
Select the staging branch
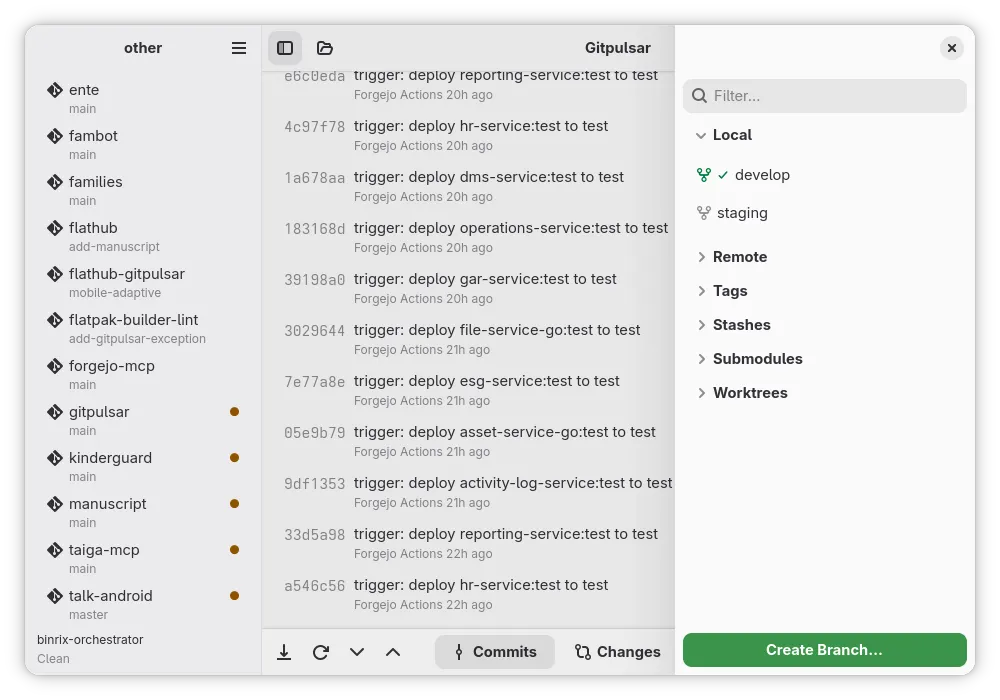[825, 213]
